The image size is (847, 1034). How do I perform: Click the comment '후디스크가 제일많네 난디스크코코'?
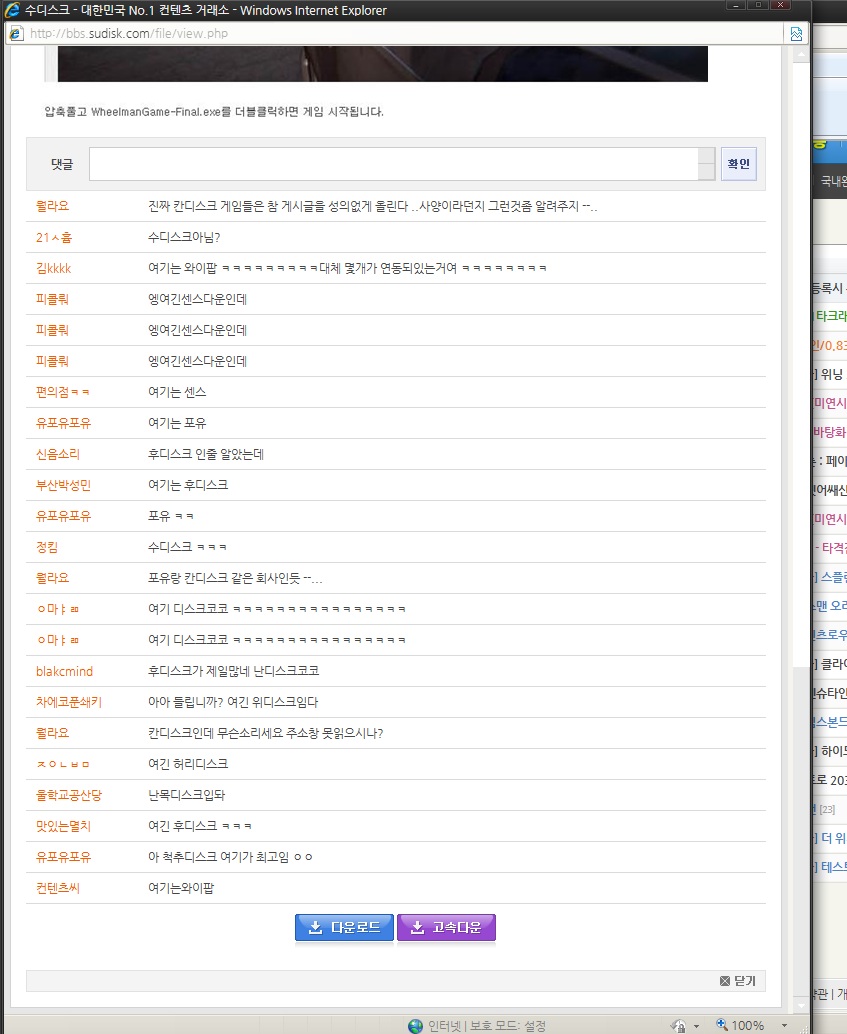[x=234, y=671]
